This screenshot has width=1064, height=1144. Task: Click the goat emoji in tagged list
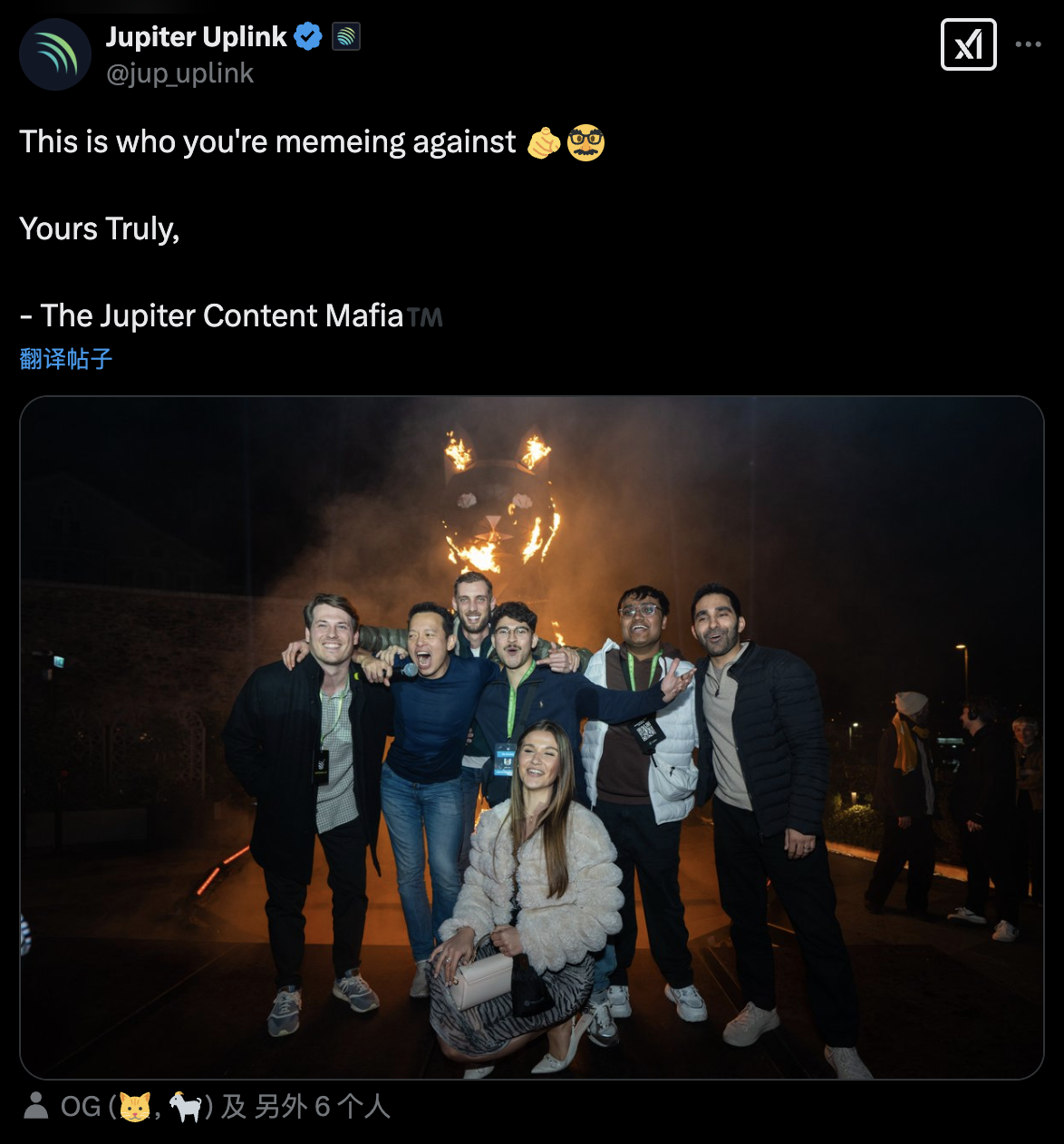(x=186, y=1108)
